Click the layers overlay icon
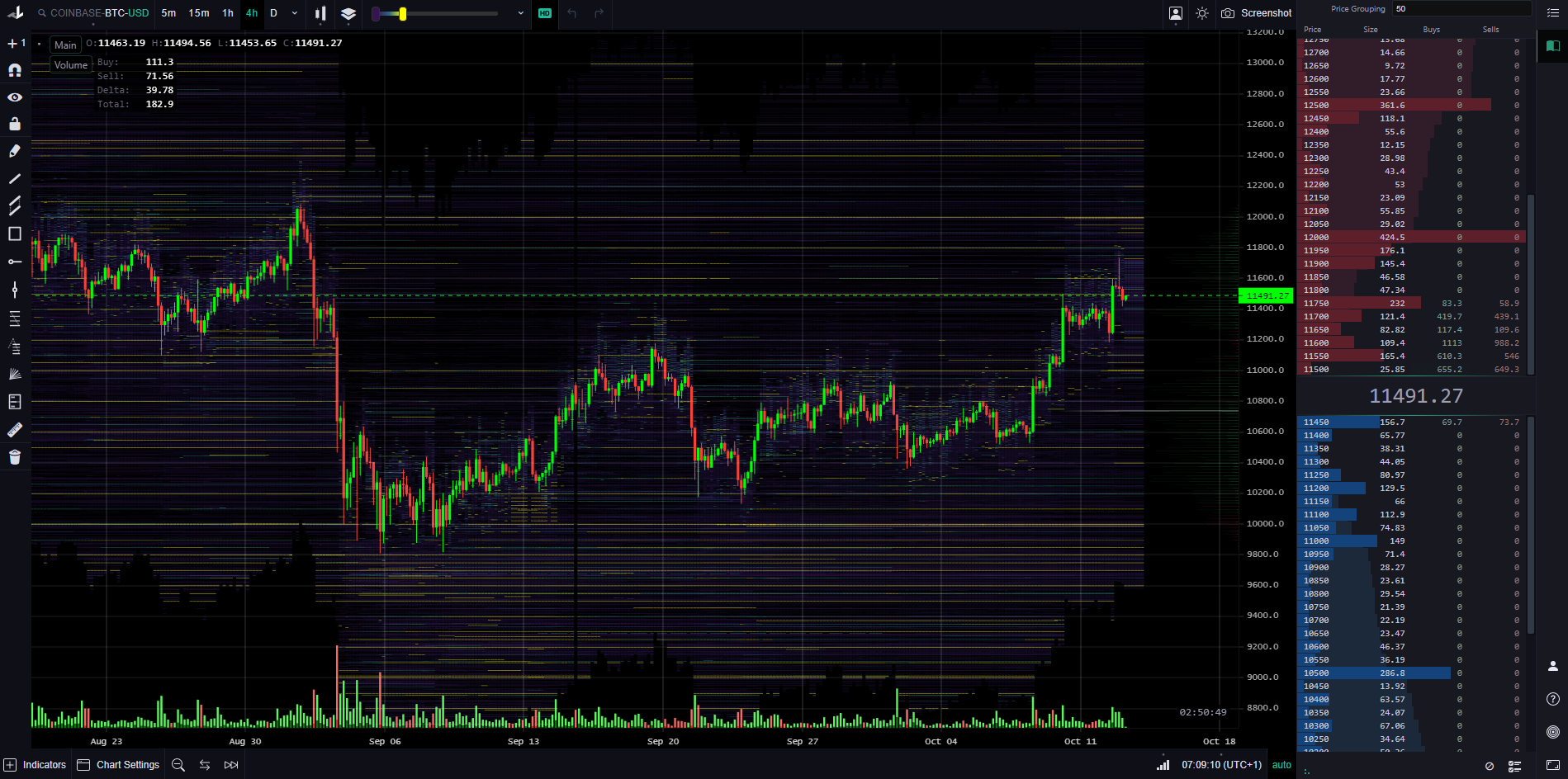The image size is (1568, 779). [x=348, y=14]
